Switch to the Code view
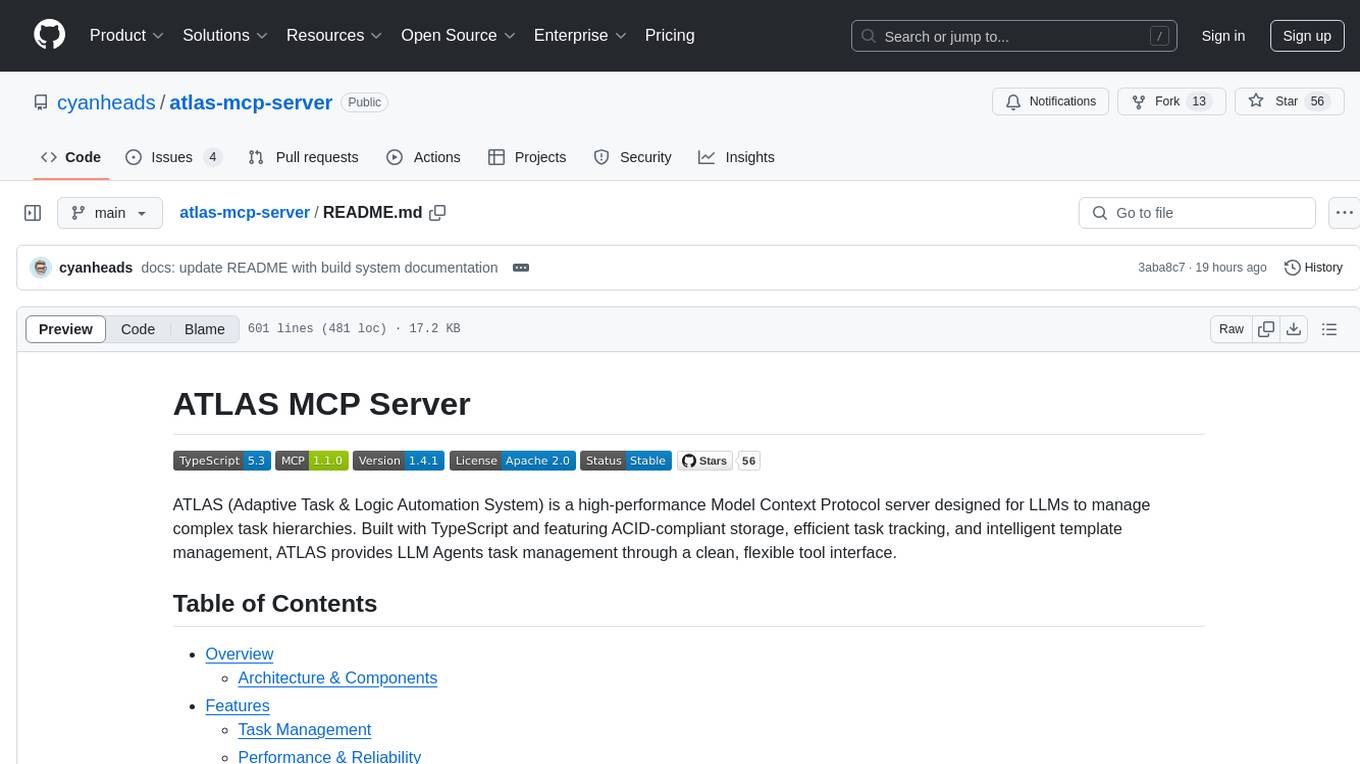The height and width of the screenshot is (764, 1360). [138, 329]
